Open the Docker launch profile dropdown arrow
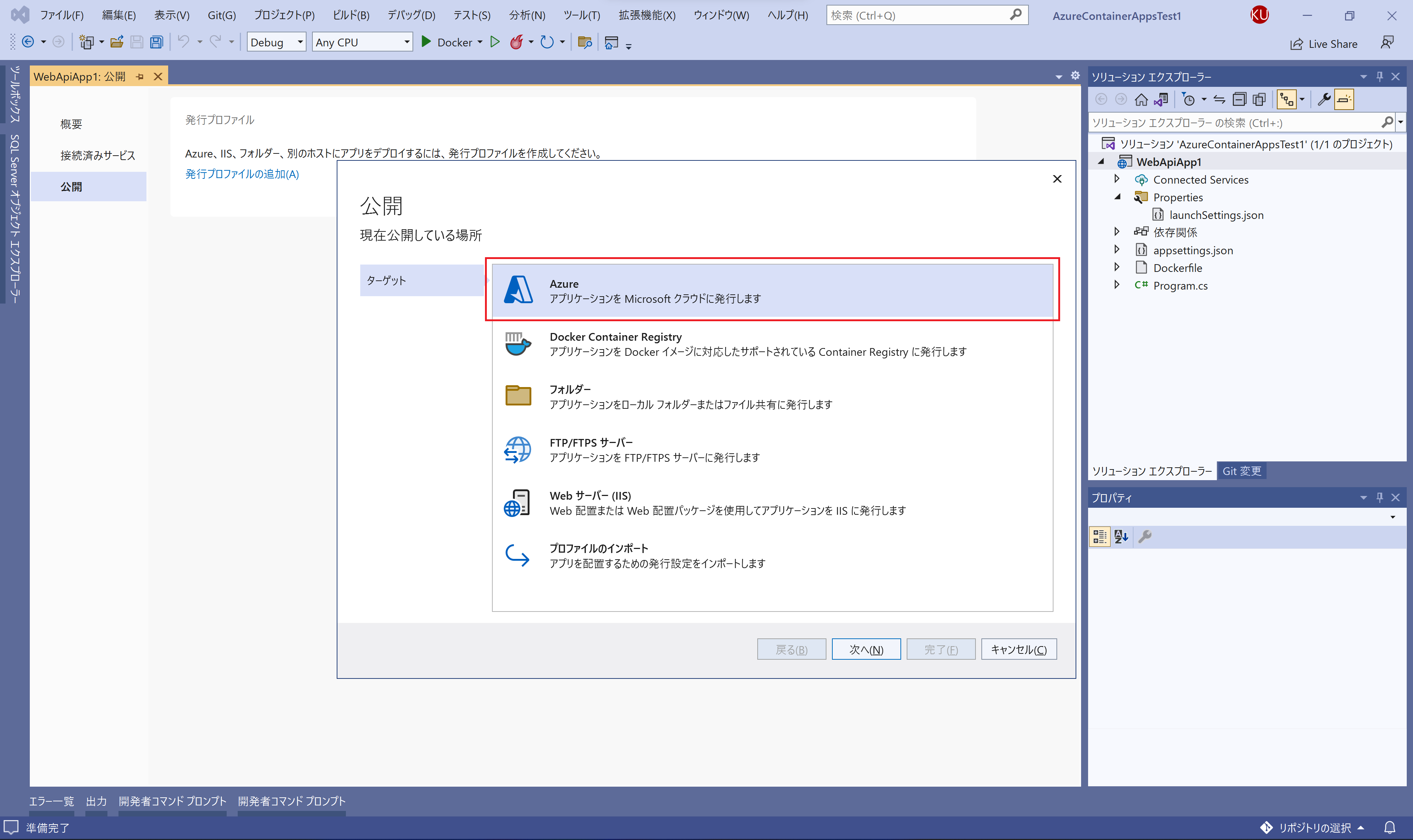This screenshot has width=1413, height=840. click(480, 42)
